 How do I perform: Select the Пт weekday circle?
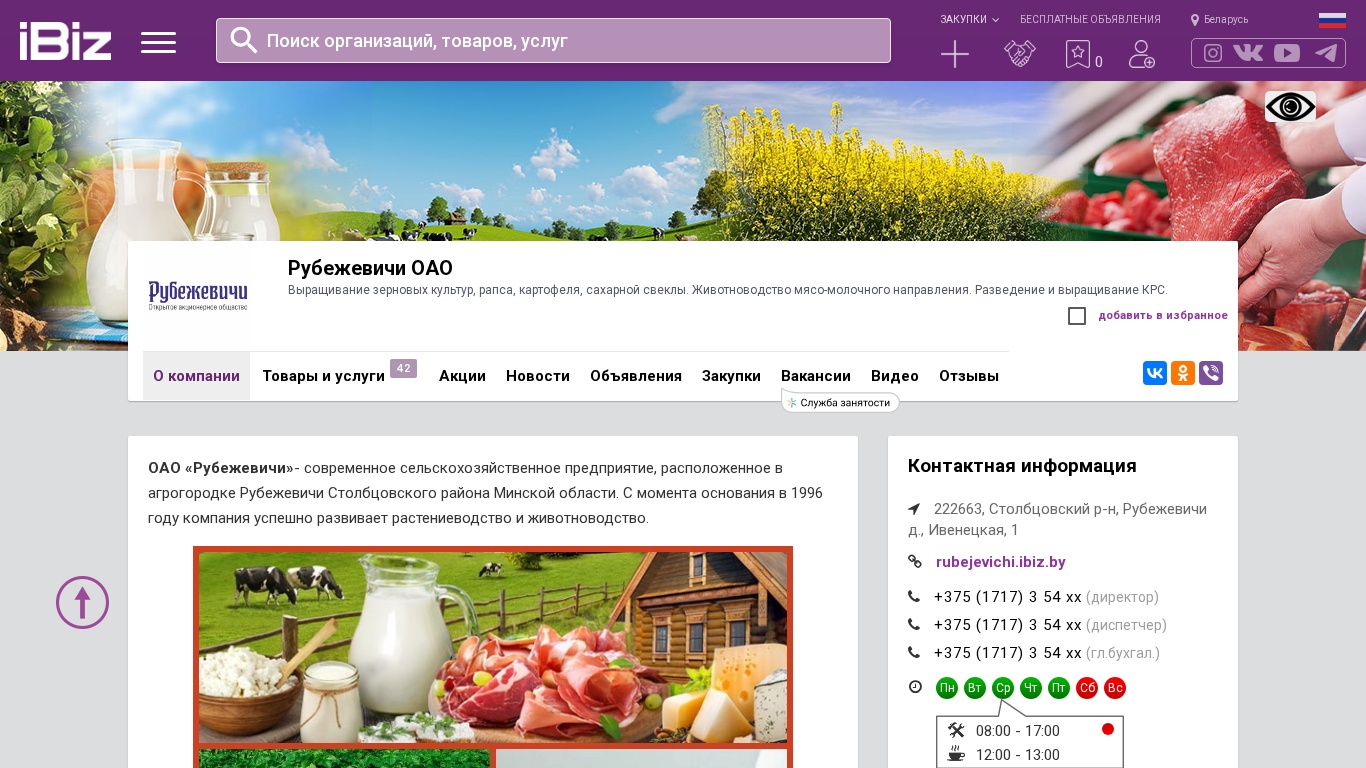pyautogui.click(x=1059, y=688)
